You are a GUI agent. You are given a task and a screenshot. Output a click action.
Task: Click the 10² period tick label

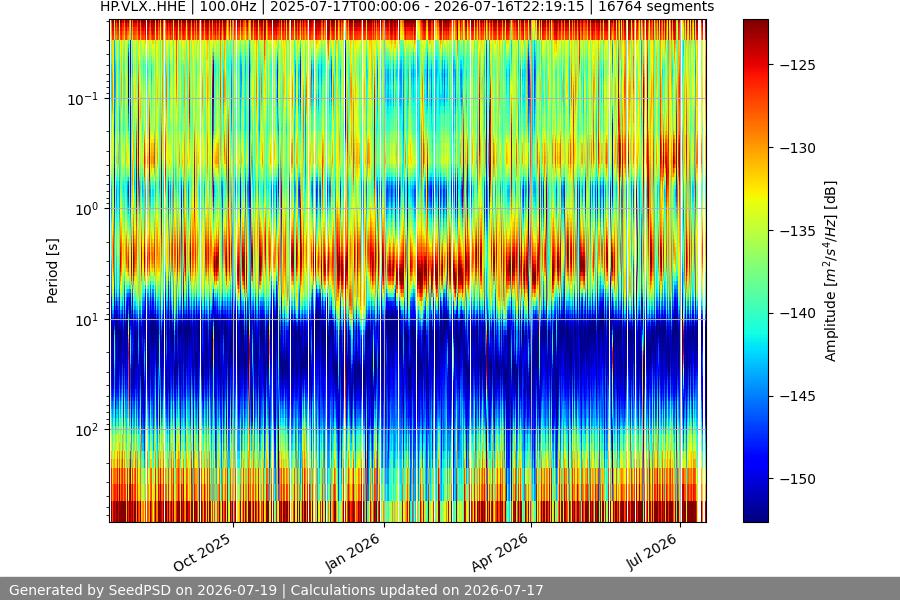point(87,430)
